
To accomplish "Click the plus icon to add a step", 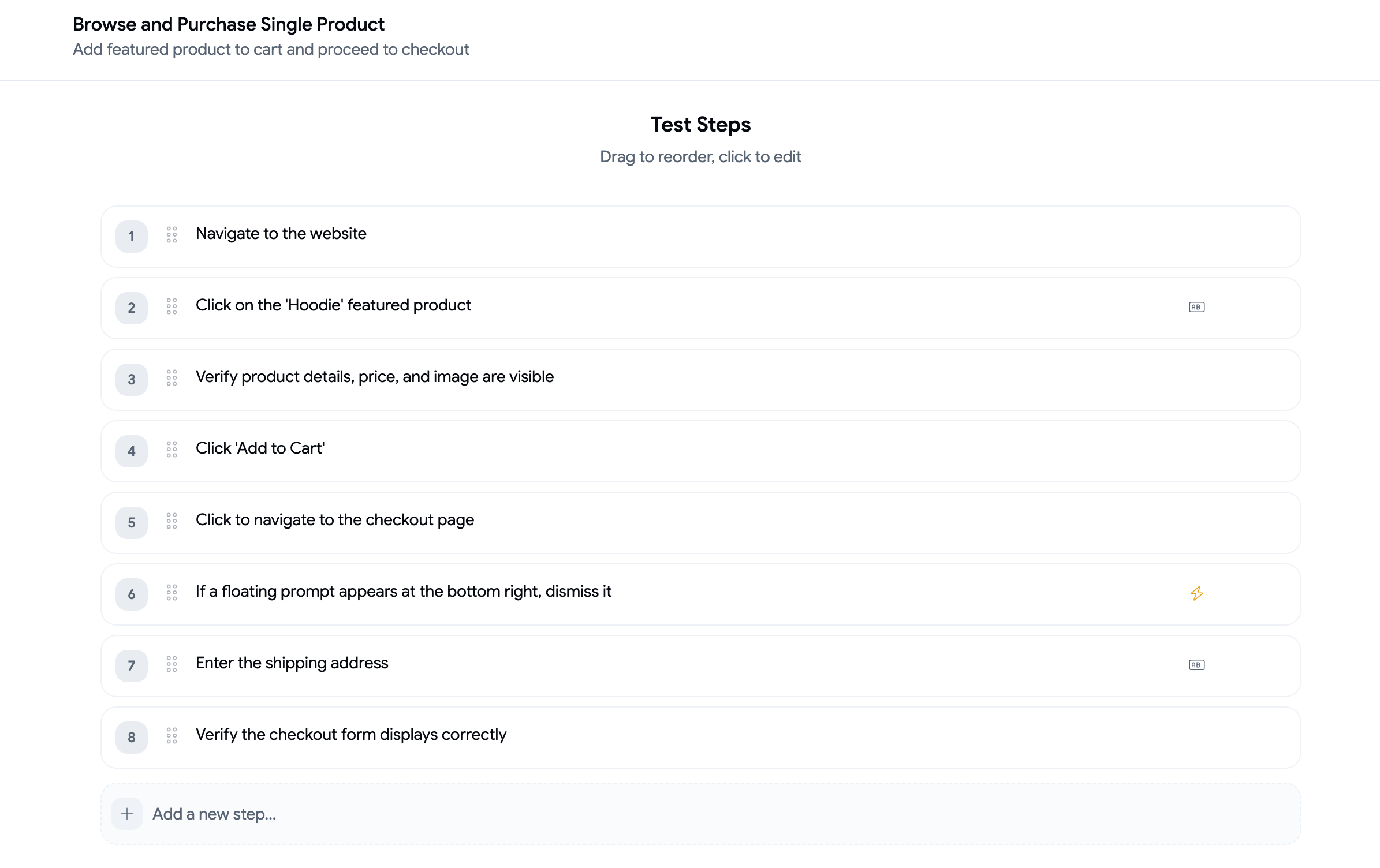I will point(127,814).
